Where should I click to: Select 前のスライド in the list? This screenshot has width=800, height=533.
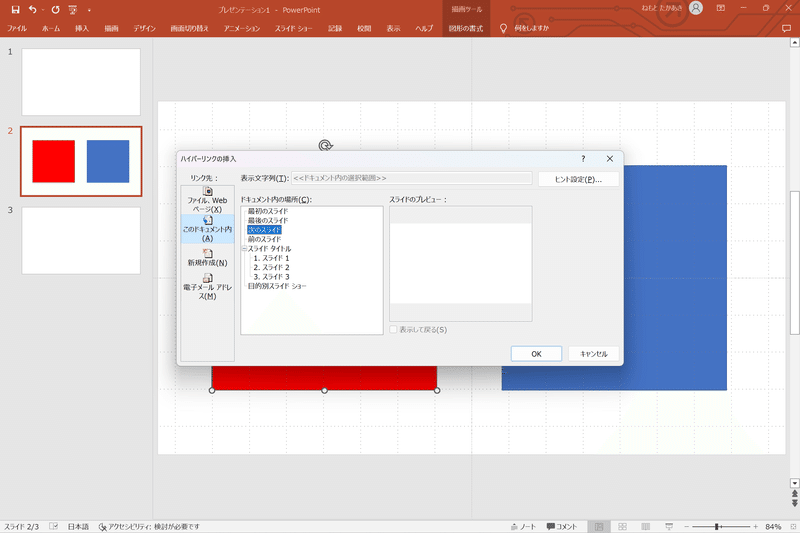(264, 239)
